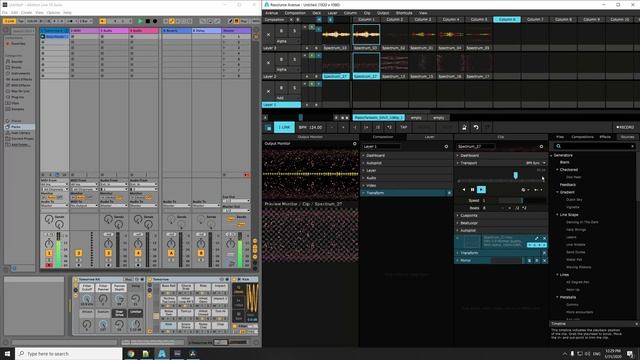
Task: Trigger Column 1 in Resolume
Action: (366, 19)
